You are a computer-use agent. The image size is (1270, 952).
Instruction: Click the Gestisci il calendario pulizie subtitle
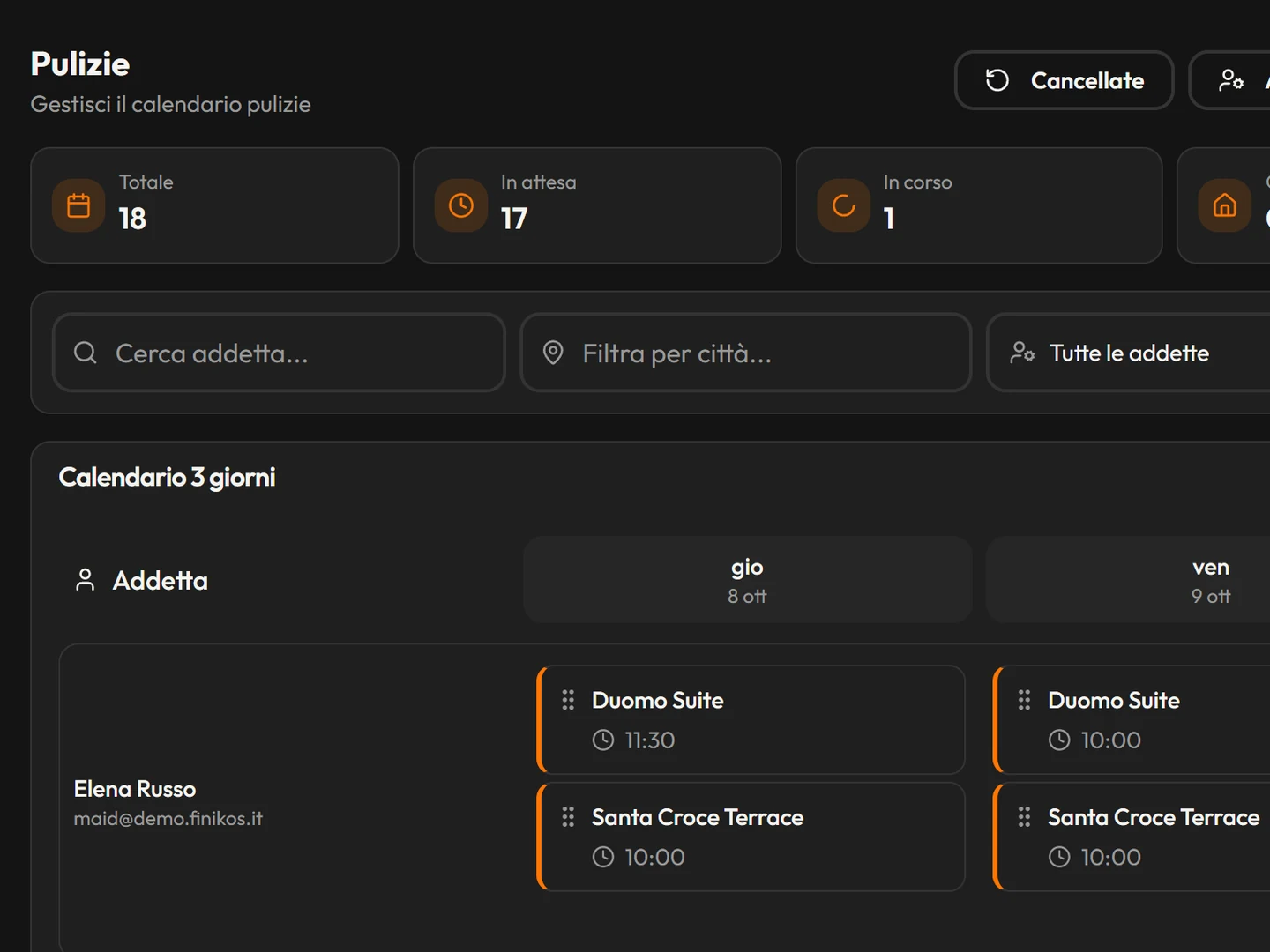170,104
